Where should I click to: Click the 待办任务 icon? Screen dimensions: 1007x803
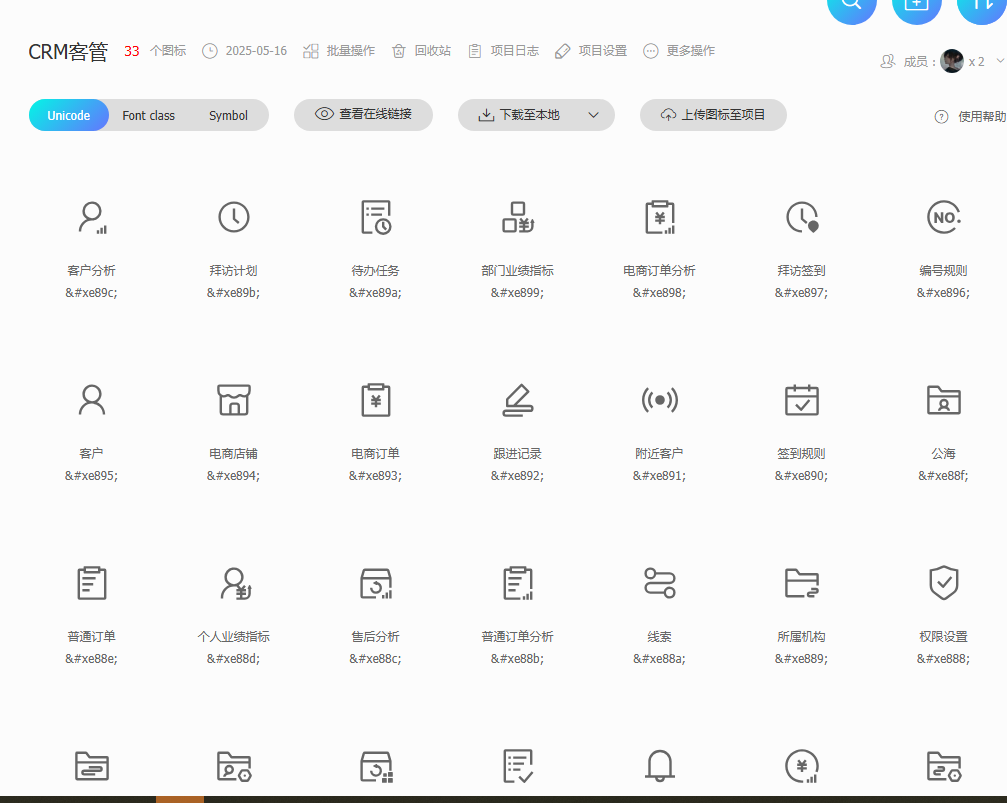376,217
